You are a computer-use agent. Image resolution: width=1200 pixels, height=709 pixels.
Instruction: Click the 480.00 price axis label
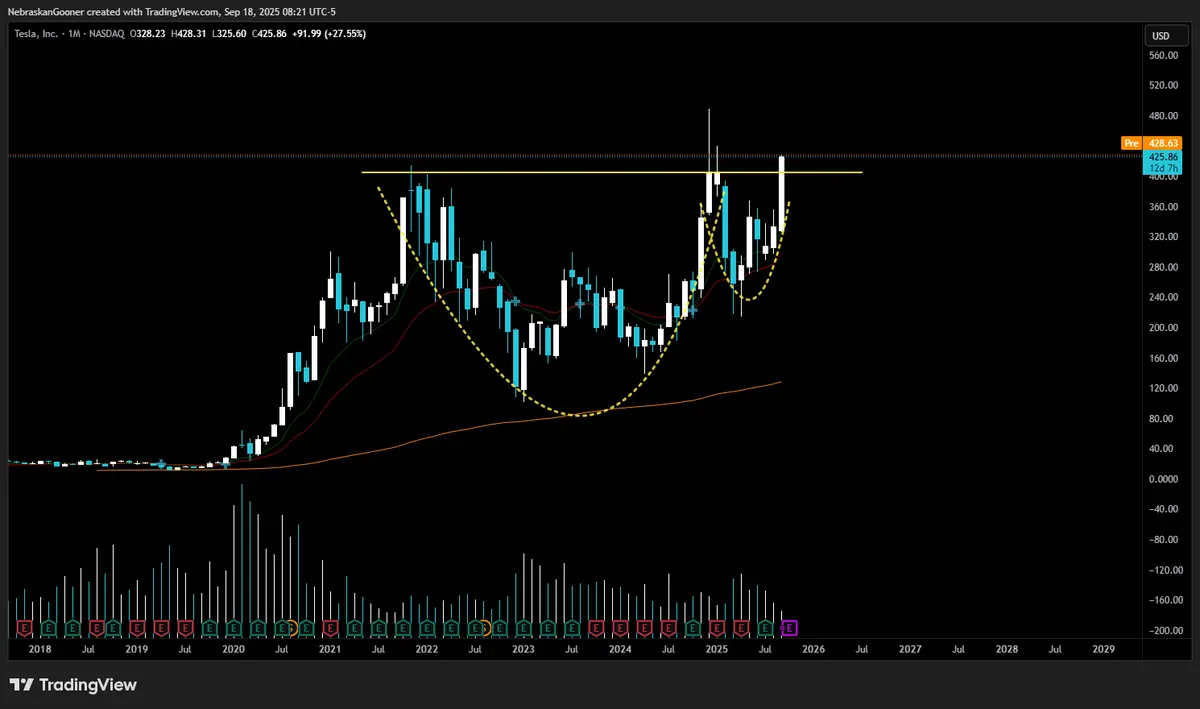[x=1164, y=116]
